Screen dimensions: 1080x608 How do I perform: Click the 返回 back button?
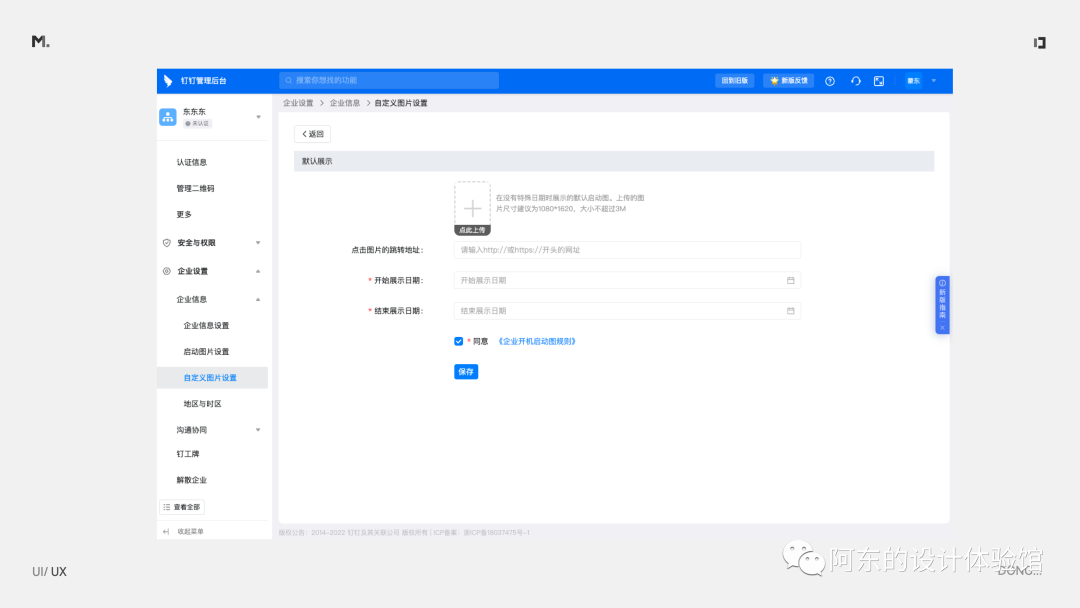pyautogui.click(x=312, y=134)
